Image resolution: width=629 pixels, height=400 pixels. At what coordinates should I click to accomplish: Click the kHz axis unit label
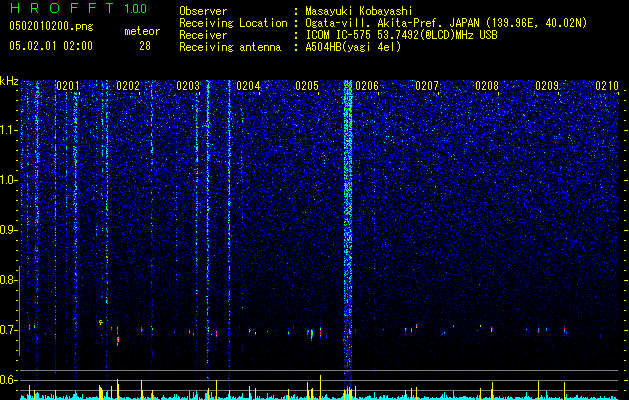pos(9,81)
